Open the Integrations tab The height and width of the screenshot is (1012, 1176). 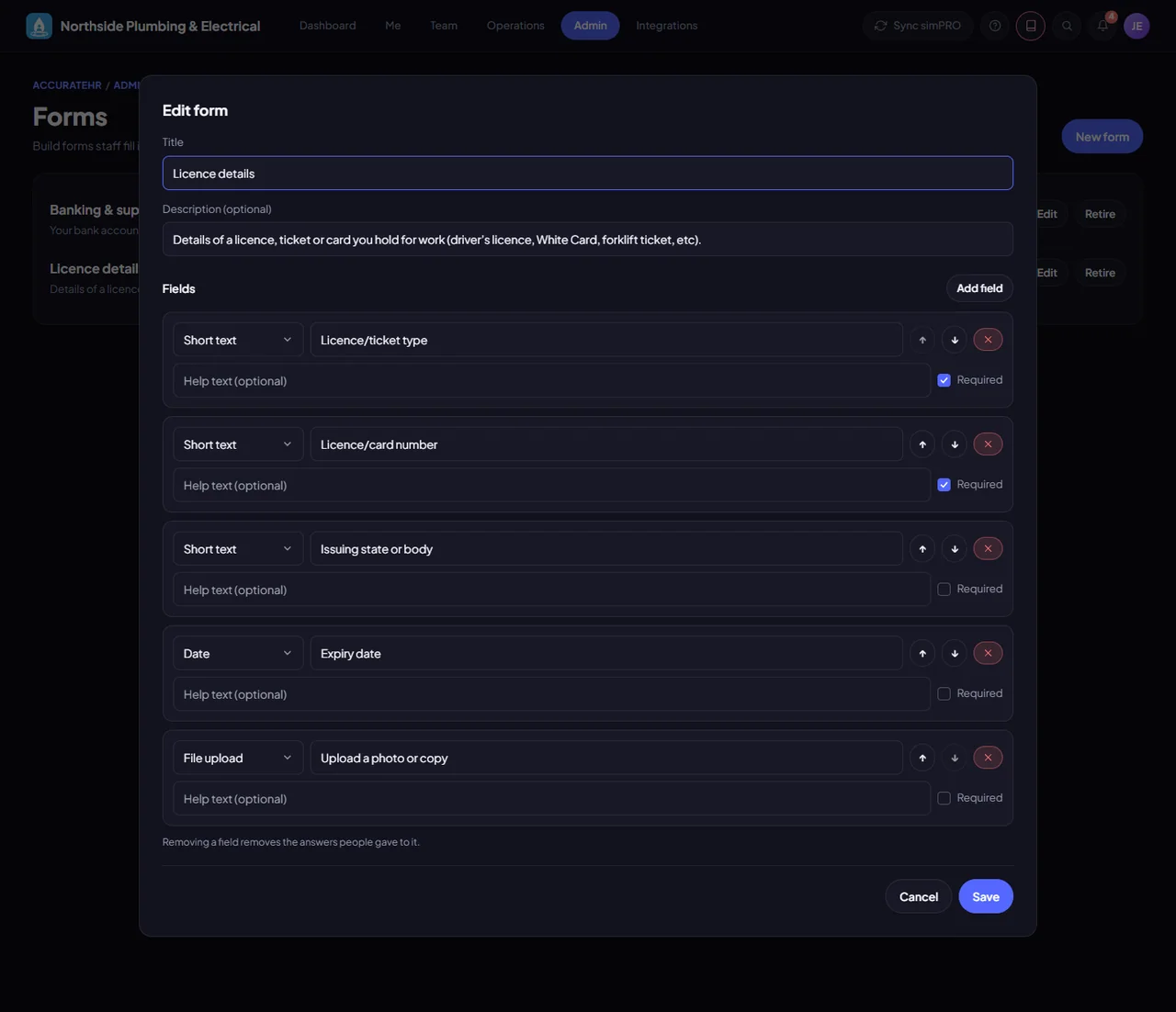click(x=667, y=26)
